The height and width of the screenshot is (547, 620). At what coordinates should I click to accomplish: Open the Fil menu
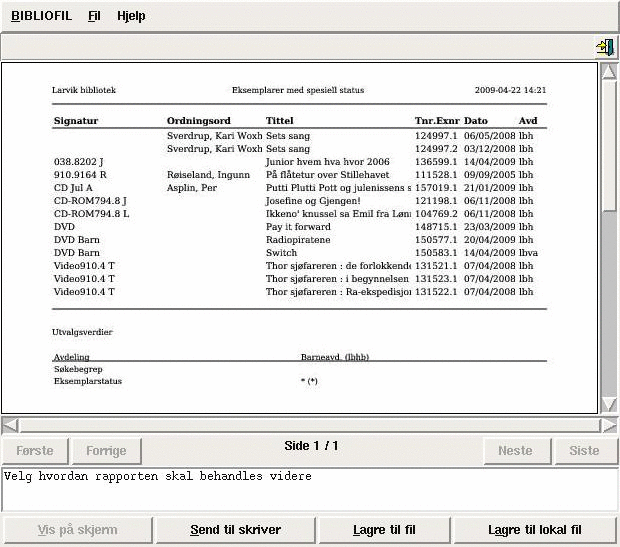[x=94, y=16]
